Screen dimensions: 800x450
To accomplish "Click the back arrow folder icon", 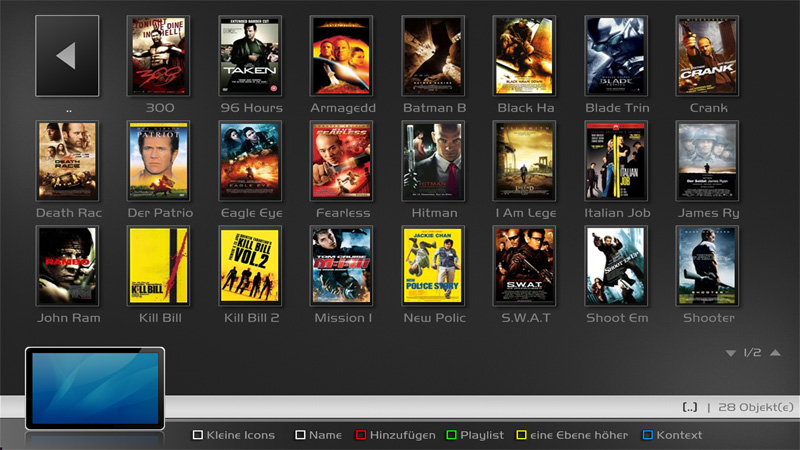I will point(67,55).
